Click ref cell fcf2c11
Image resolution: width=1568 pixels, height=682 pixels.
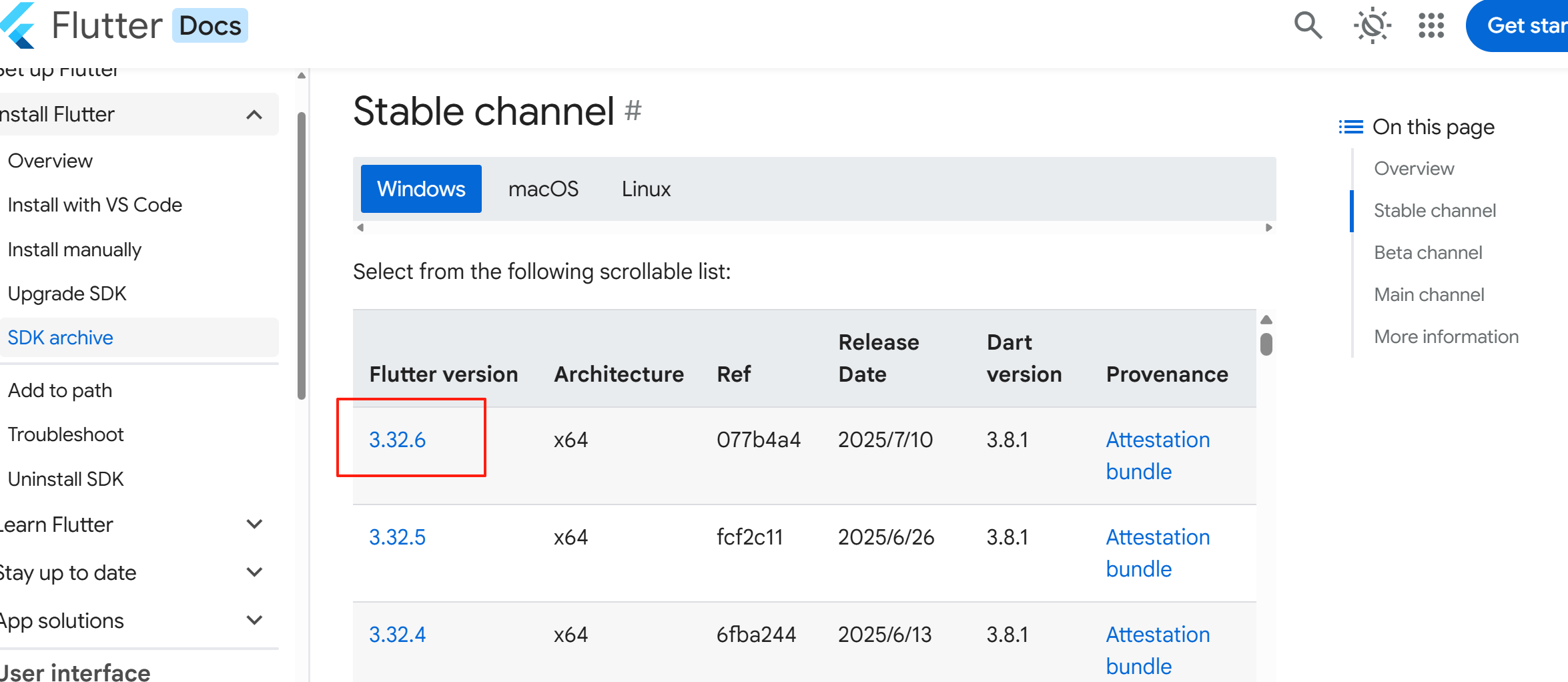(x=749, y=537)
